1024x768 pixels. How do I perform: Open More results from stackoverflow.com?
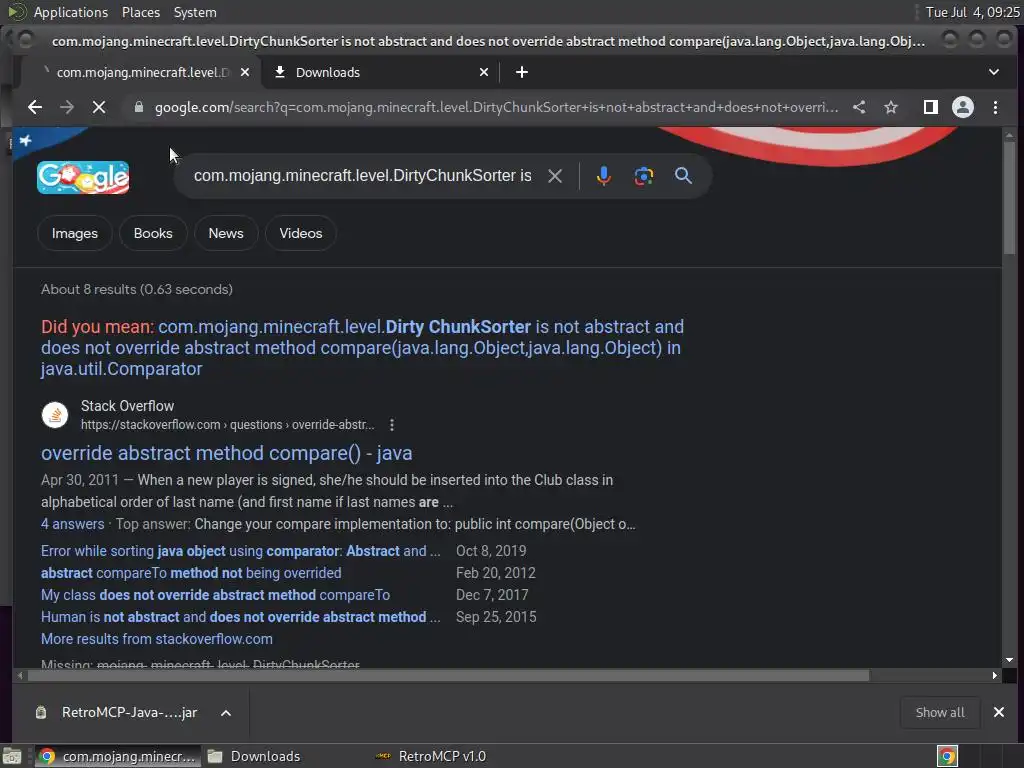157,639
